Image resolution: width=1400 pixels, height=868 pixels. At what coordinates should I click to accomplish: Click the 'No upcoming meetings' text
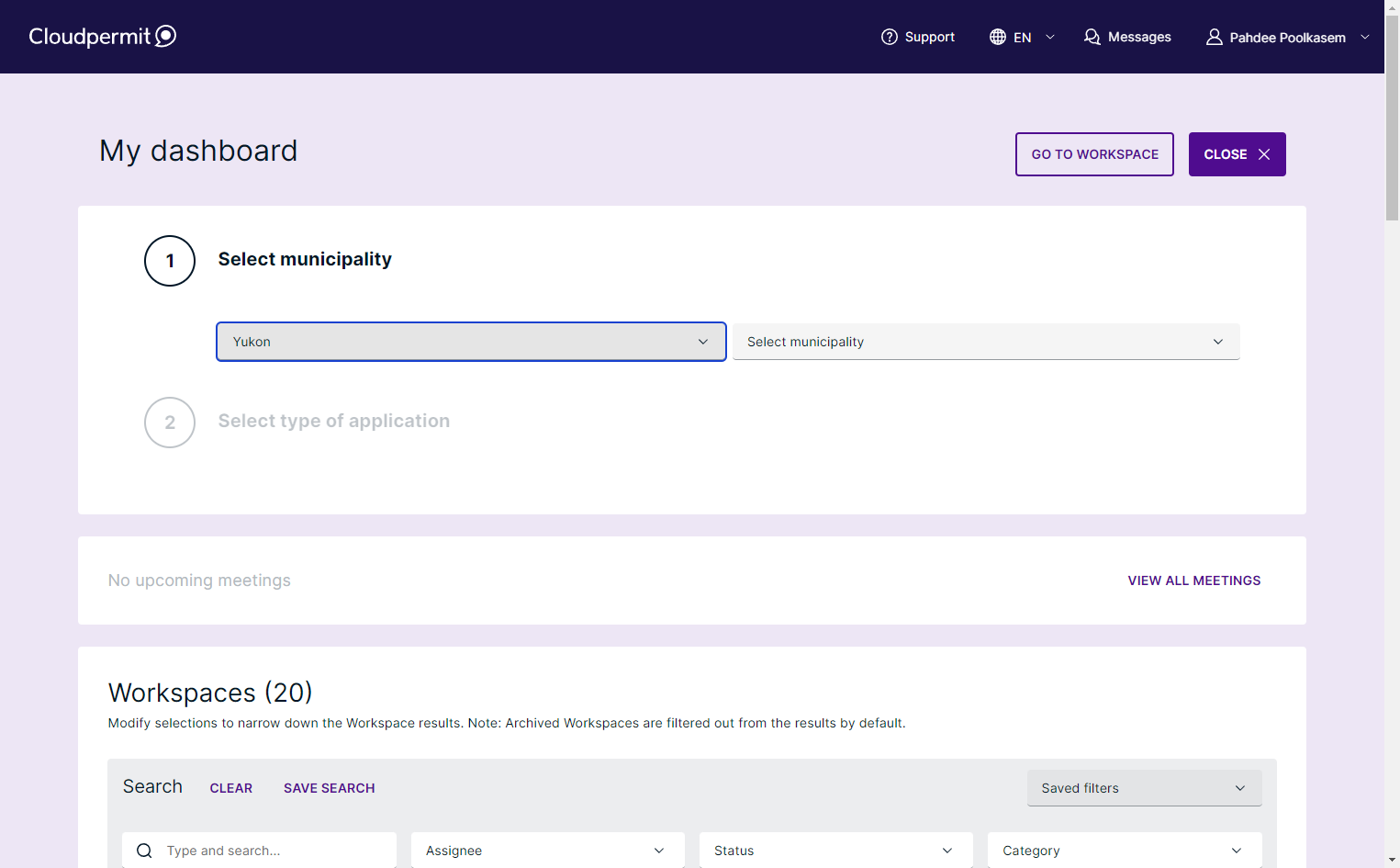coord(199,581)
